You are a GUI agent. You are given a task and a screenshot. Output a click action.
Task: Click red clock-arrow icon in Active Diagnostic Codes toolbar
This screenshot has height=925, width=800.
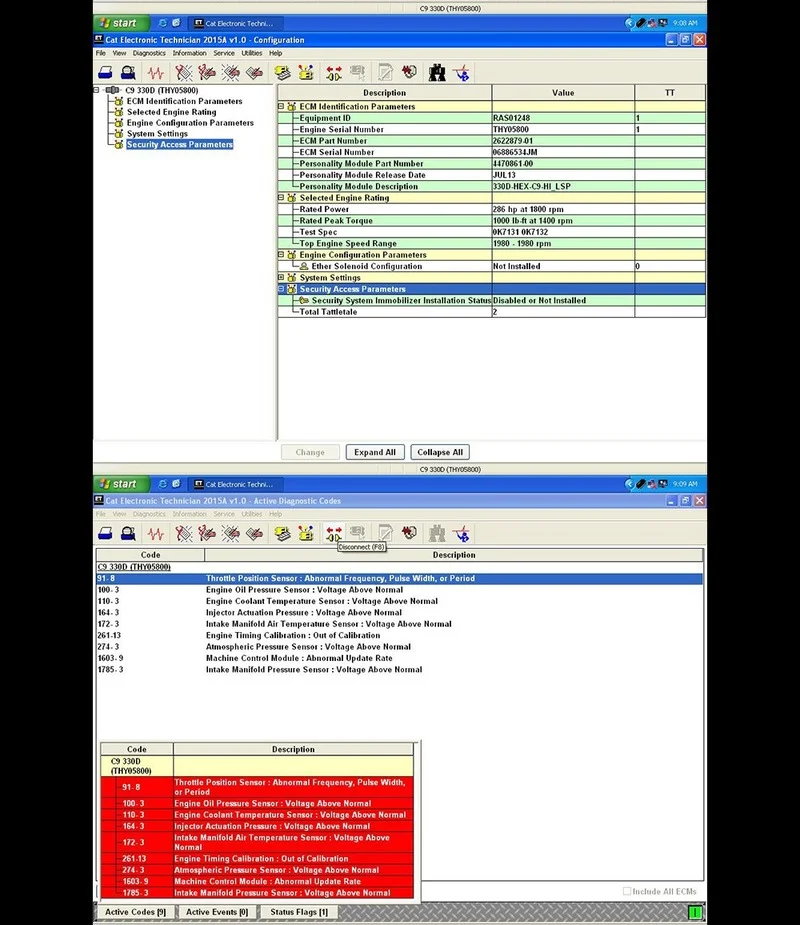[x=409, y=533]
